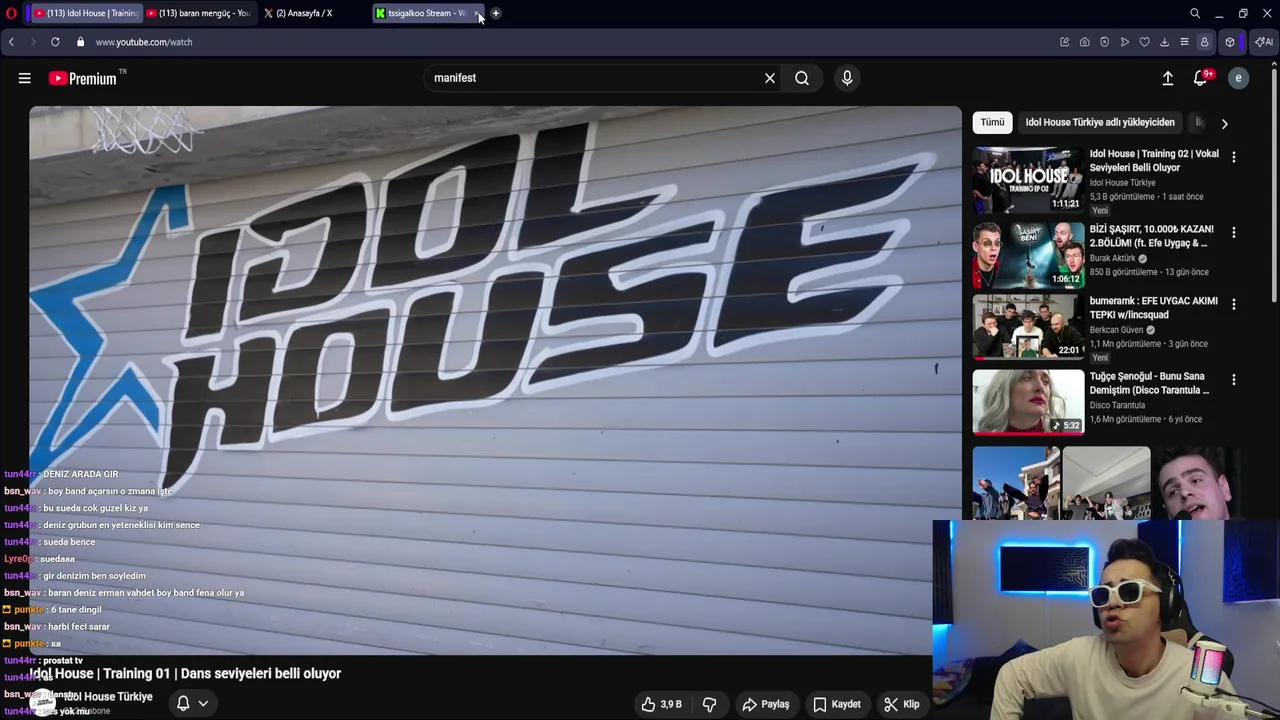Open options menu for Idol House Training 02

(1233, 157)
